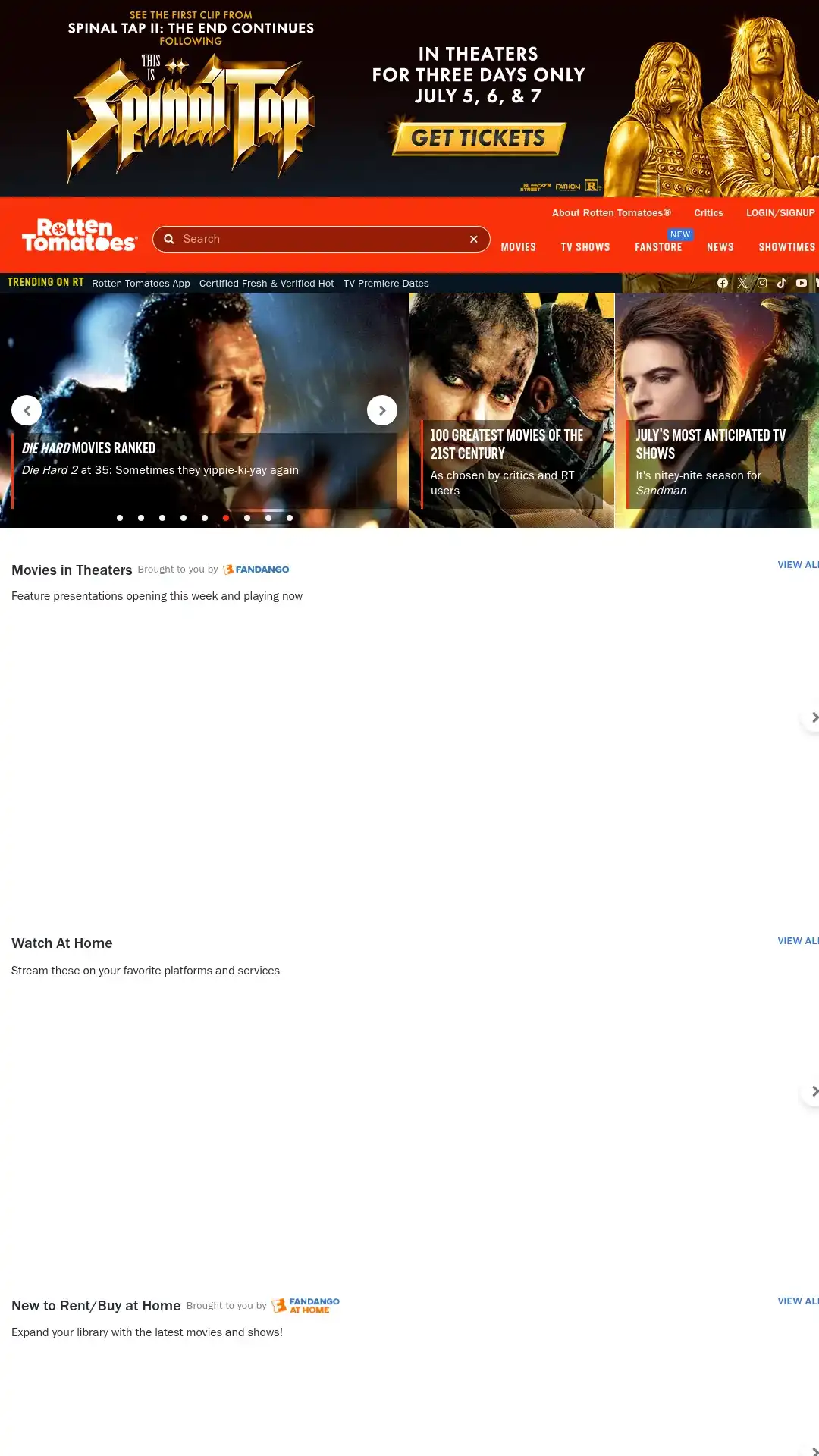
Task: Open the Critics link
Action: pos(709,213)
